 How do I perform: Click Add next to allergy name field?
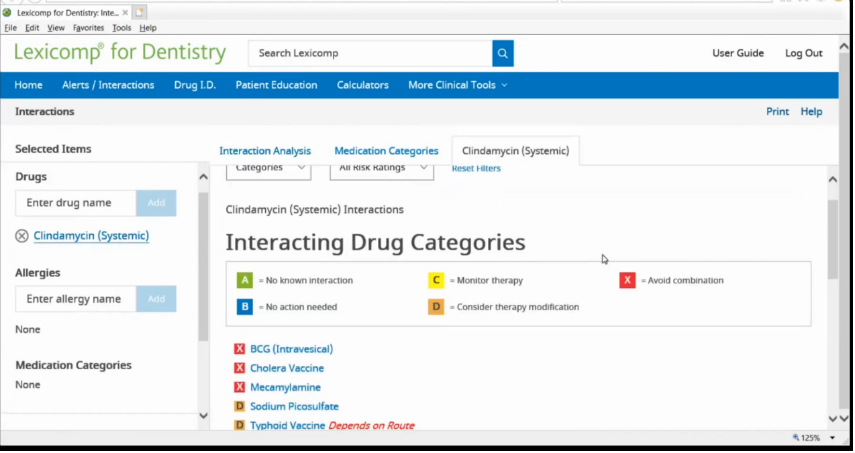(156, 299)
